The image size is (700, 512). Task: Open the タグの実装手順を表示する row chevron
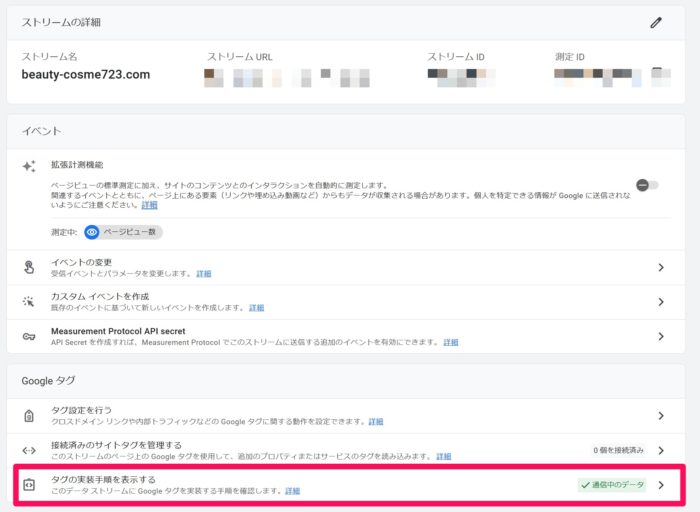coord(661,485)
